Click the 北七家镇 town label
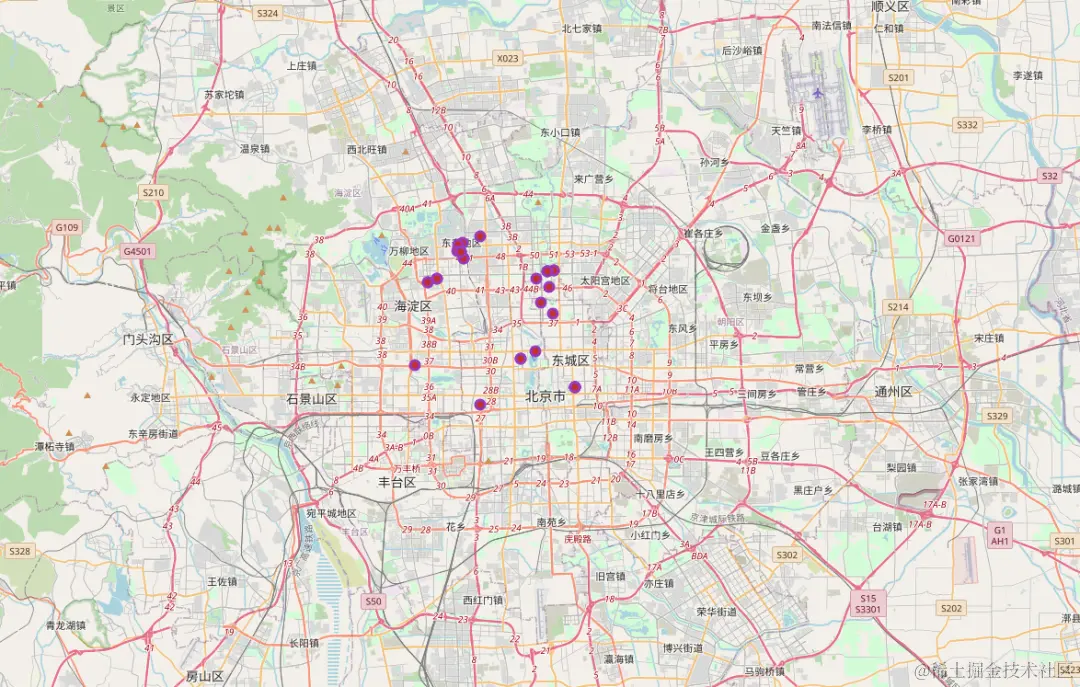Image resolution: width=1080 pixels, height=687 pixels. pyautogui.click(x=582, y=28)
